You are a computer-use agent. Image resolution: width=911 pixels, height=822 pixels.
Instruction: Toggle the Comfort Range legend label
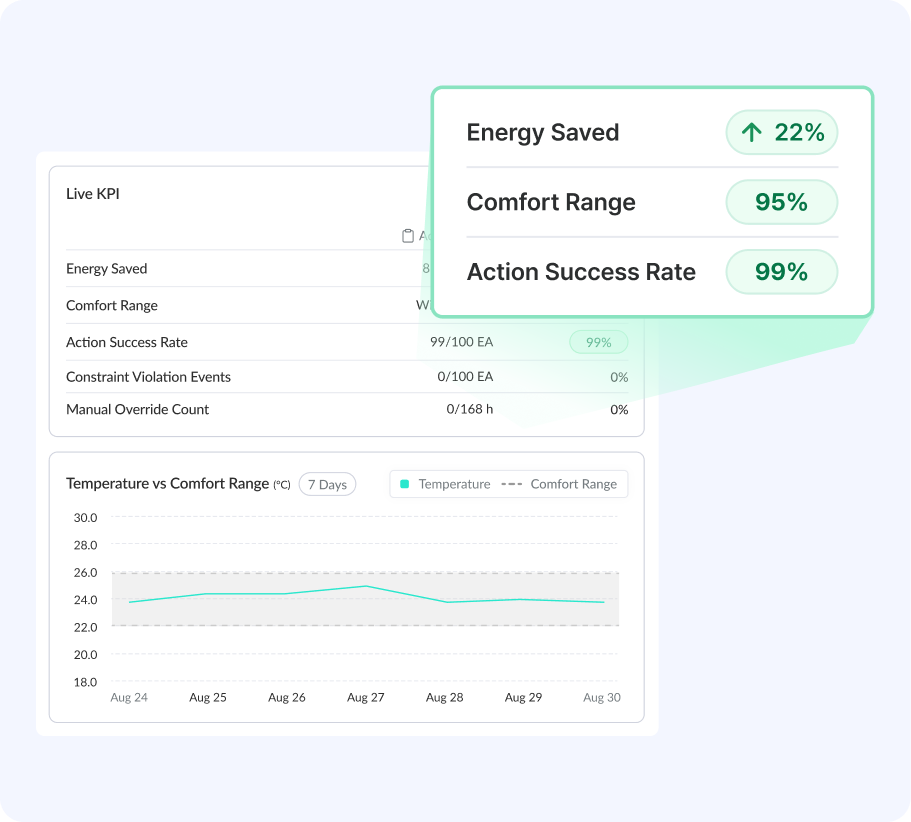(573, 484)
